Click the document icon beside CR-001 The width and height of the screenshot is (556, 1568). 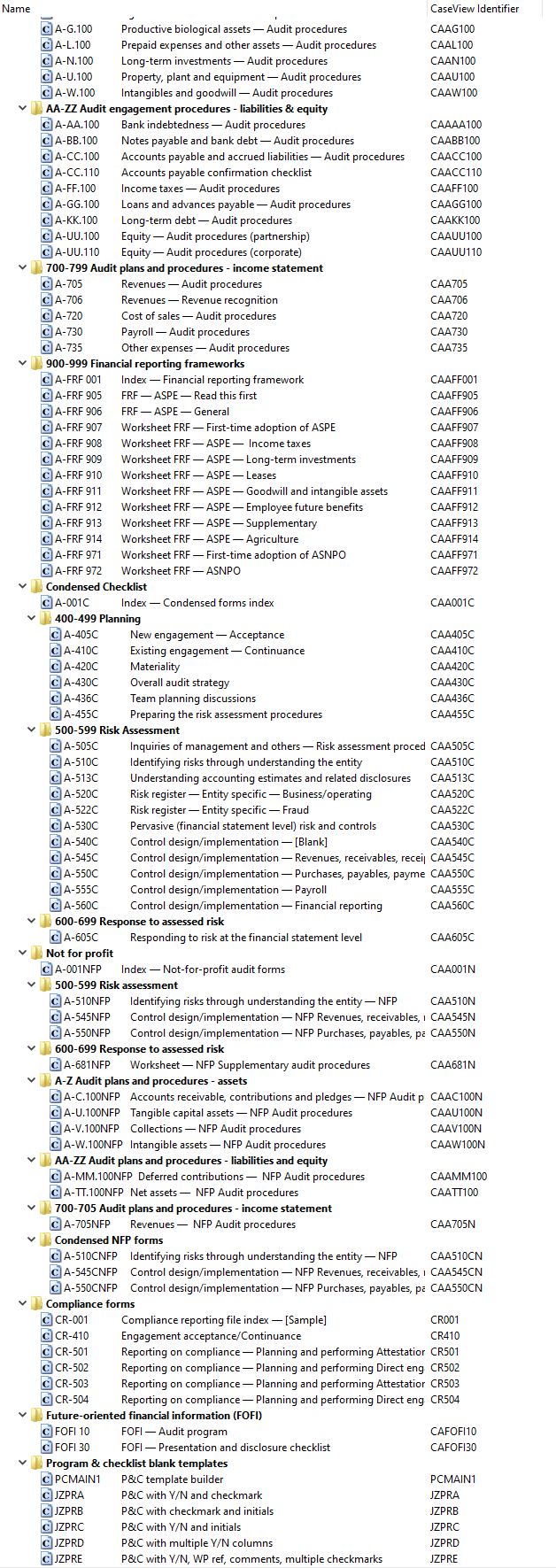click(46, 1320)
